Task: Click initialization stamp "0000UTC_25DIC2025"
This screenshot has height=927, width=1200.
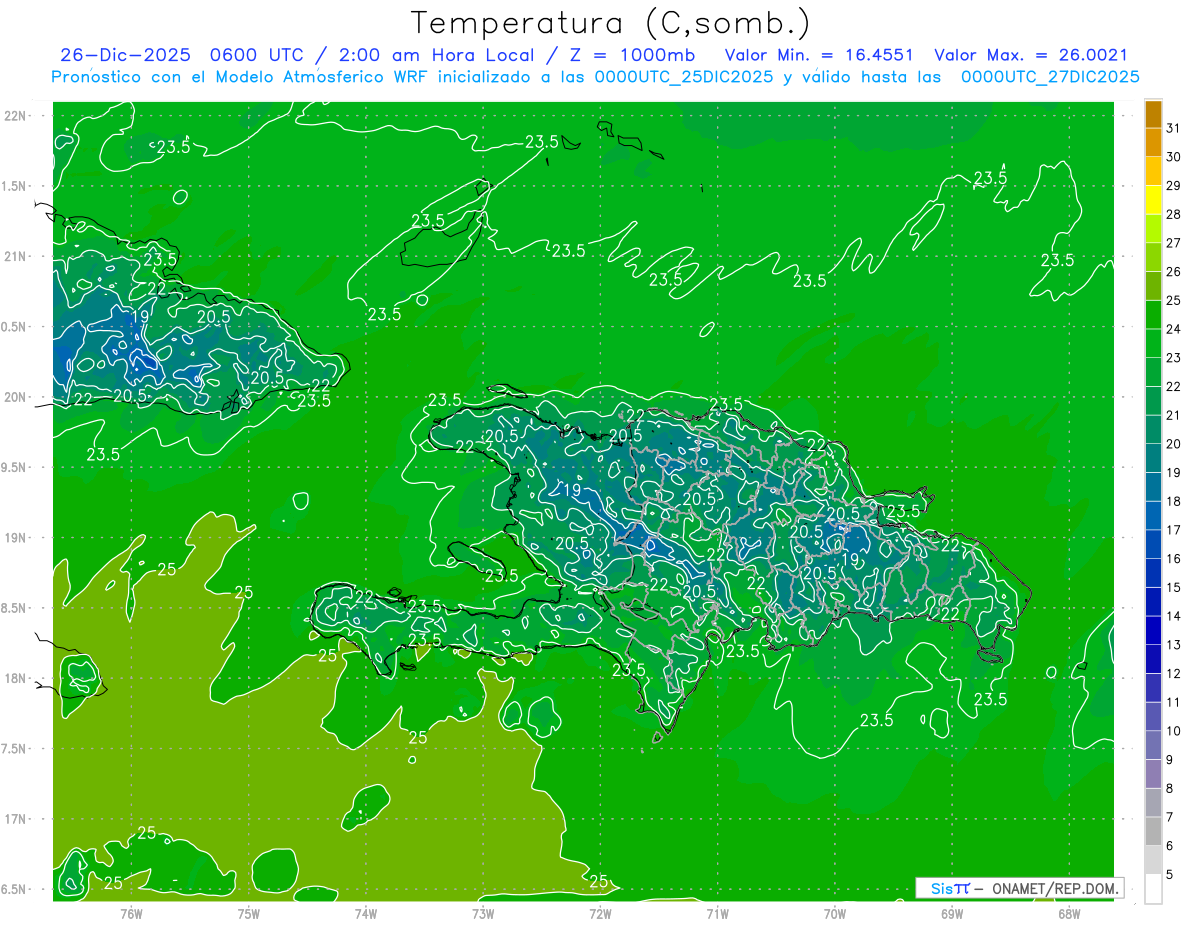Action: (x=682, y=76)
